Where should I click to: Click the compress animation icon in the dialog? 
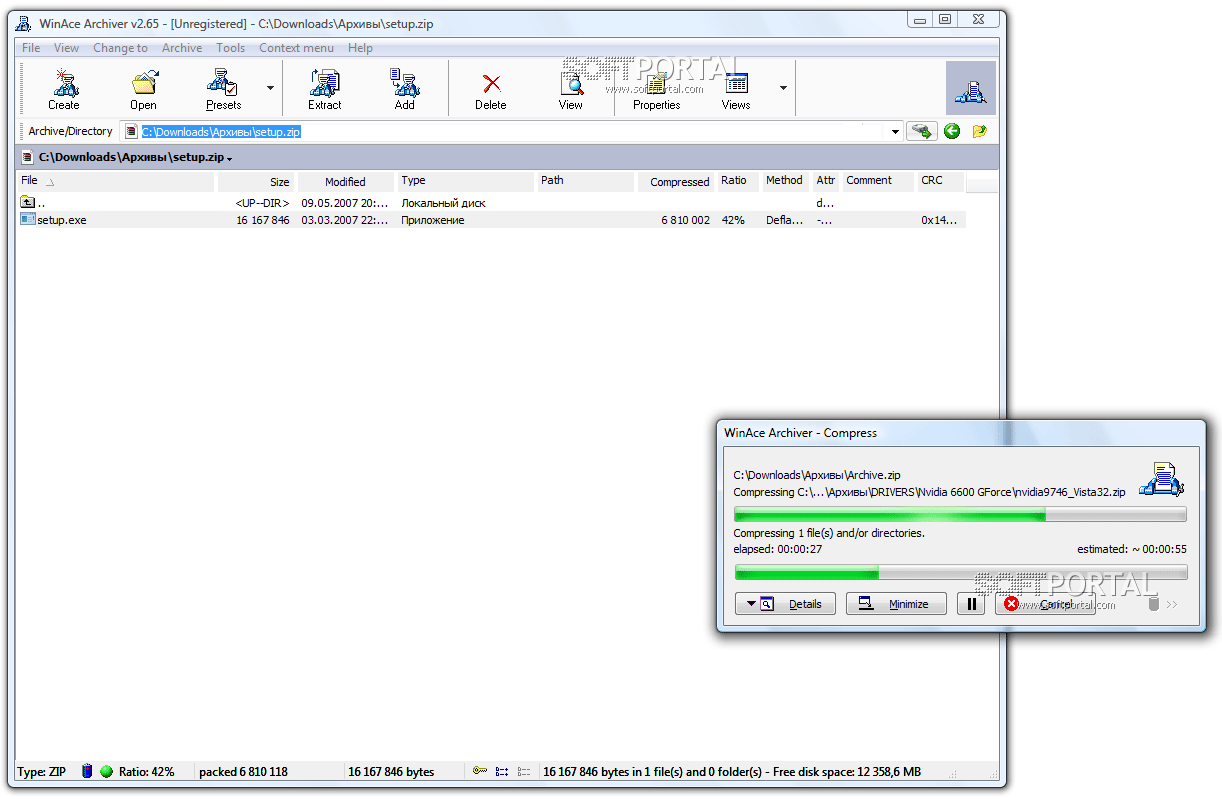1161,479
